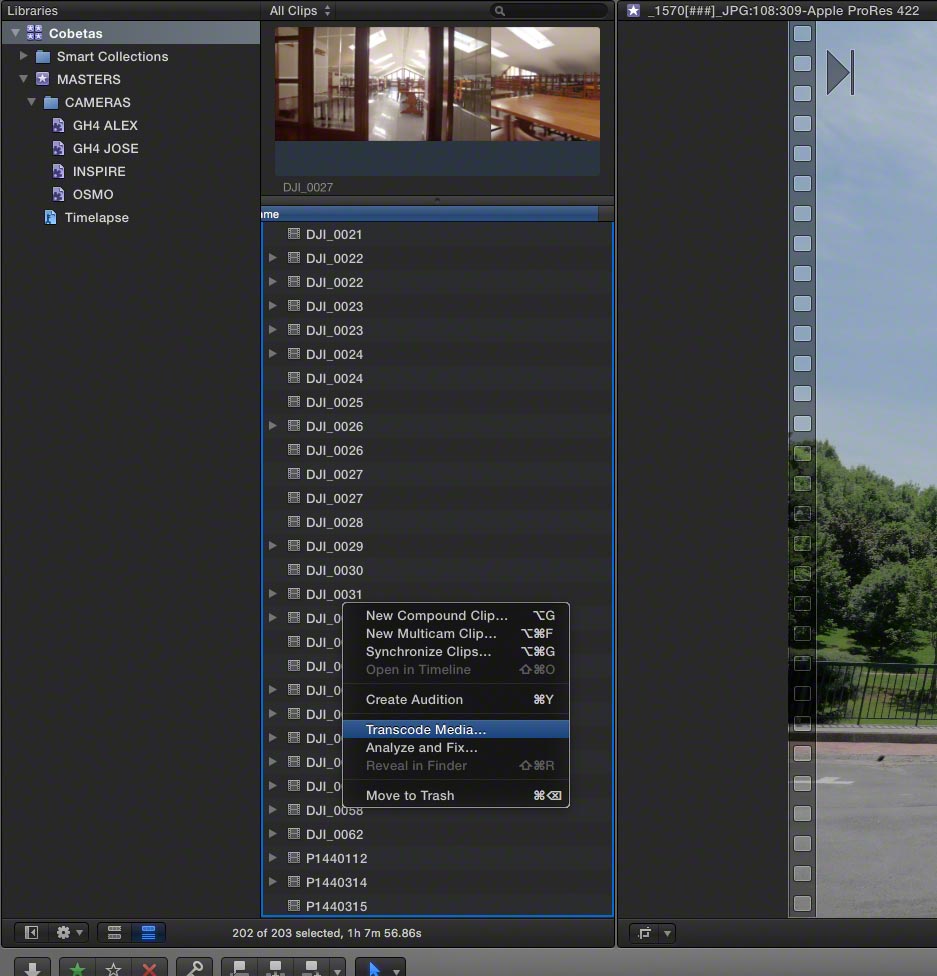Choose New Compound Clip… from context menu
937x976 pixels.
click(x=456, y=615)
